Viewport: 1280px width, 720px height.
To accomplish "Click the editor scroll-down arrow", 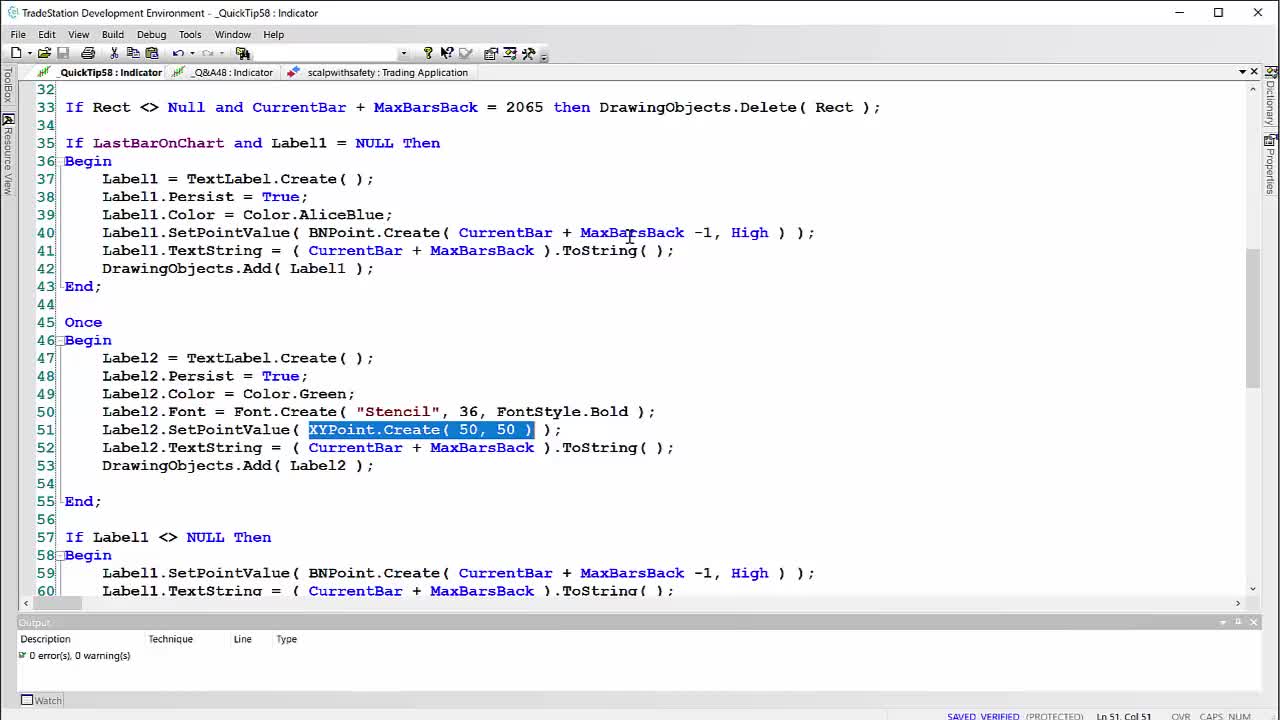I will pos(1253,588).
